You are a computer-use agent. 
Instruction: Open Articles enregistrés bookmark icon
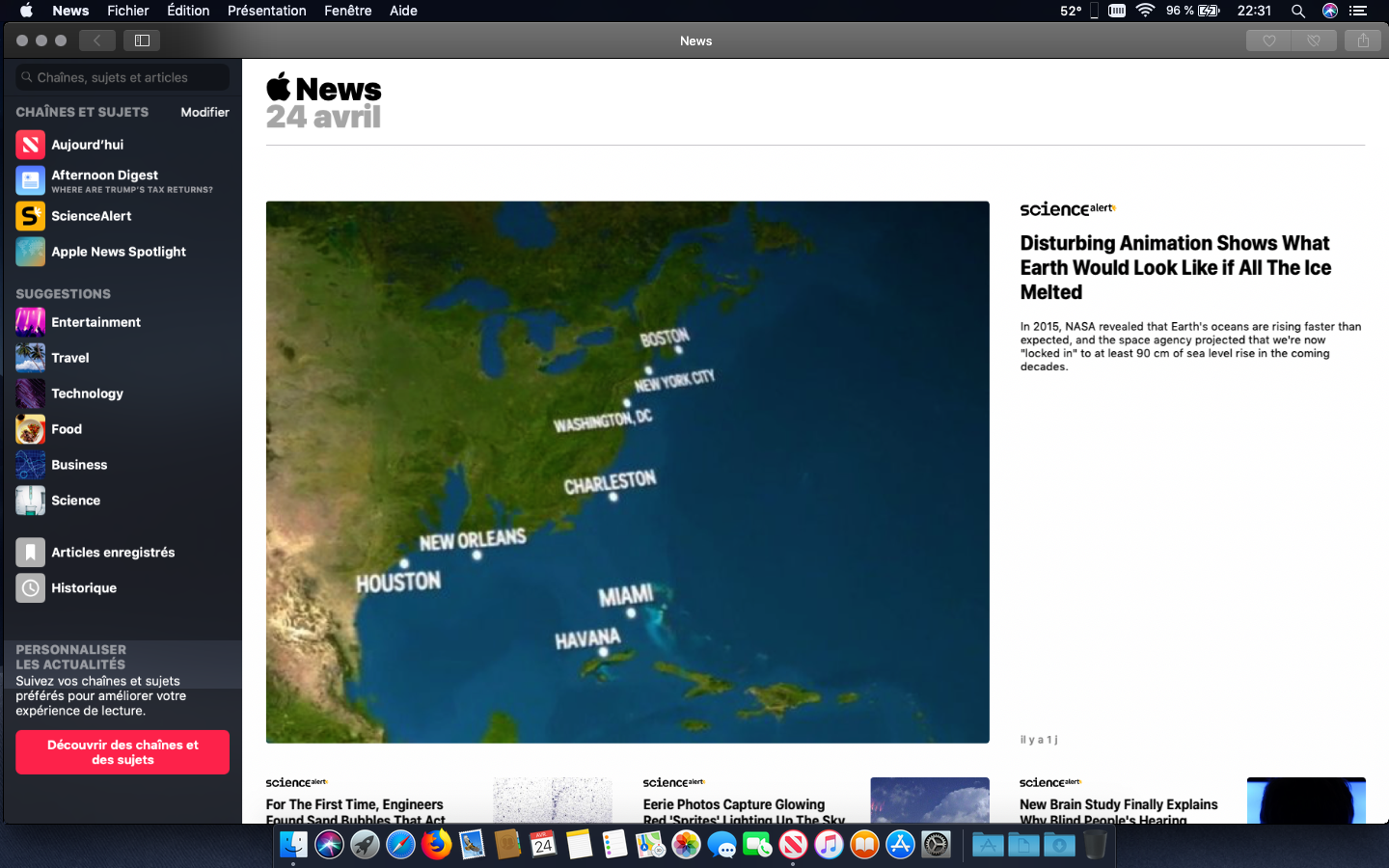pyautogui.click(x=30, y=553)
